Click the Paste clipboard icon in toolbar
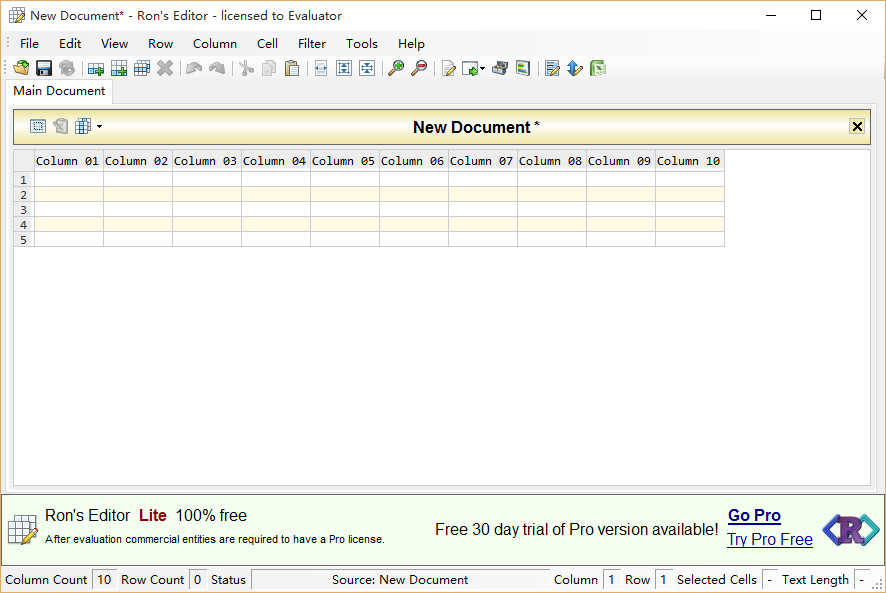 coord(292,68)
